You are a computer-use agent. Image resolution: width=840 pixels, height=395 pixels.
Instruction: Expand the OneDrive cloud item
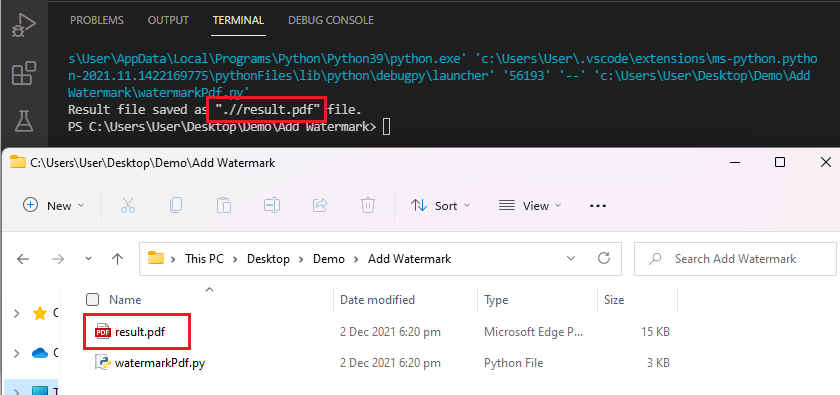pyautogui.click(x=17, y=353)
